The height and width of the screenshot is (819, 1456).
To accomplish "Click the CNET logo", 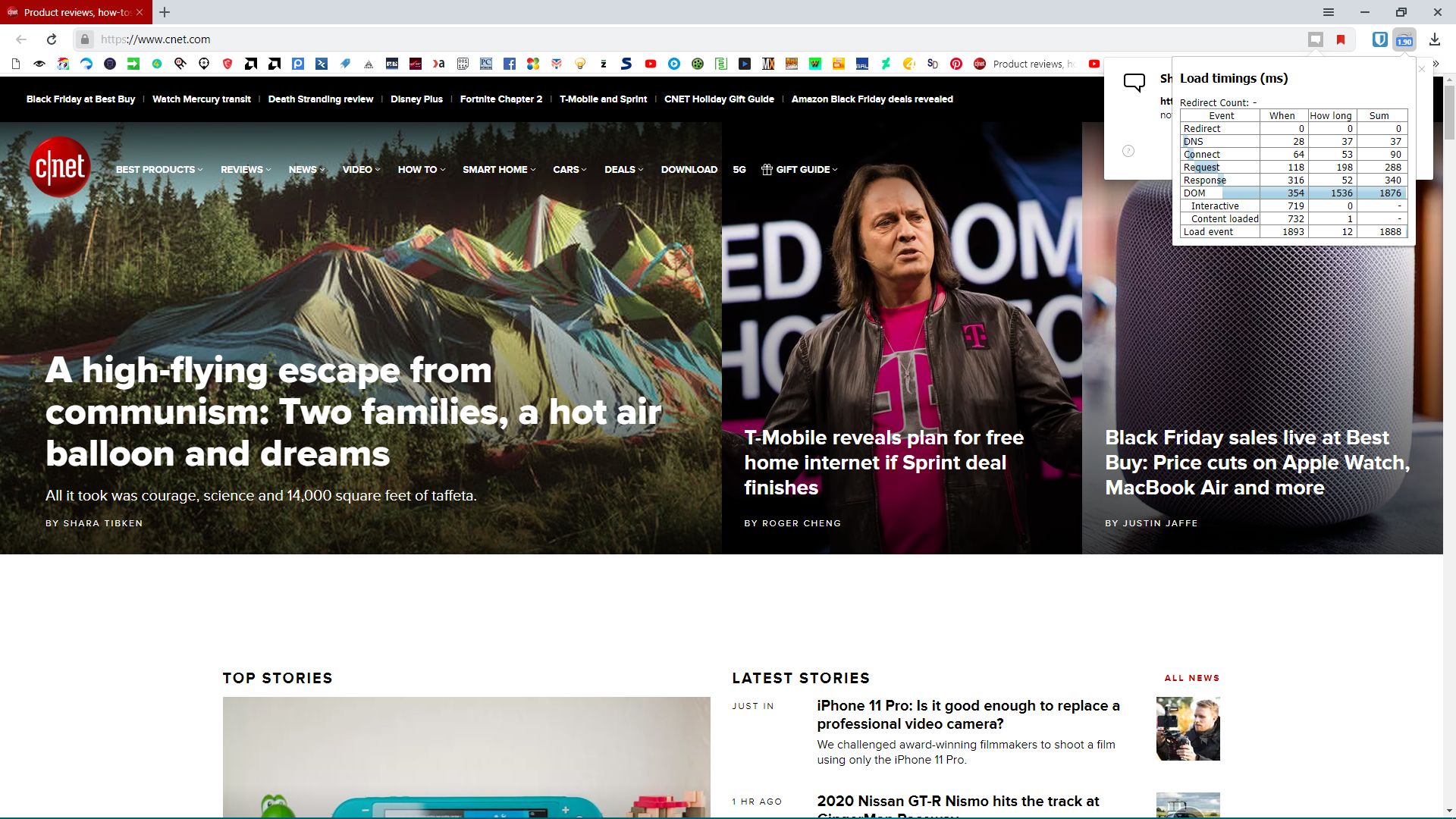I will pyautogui.click(x=60, y=167).
